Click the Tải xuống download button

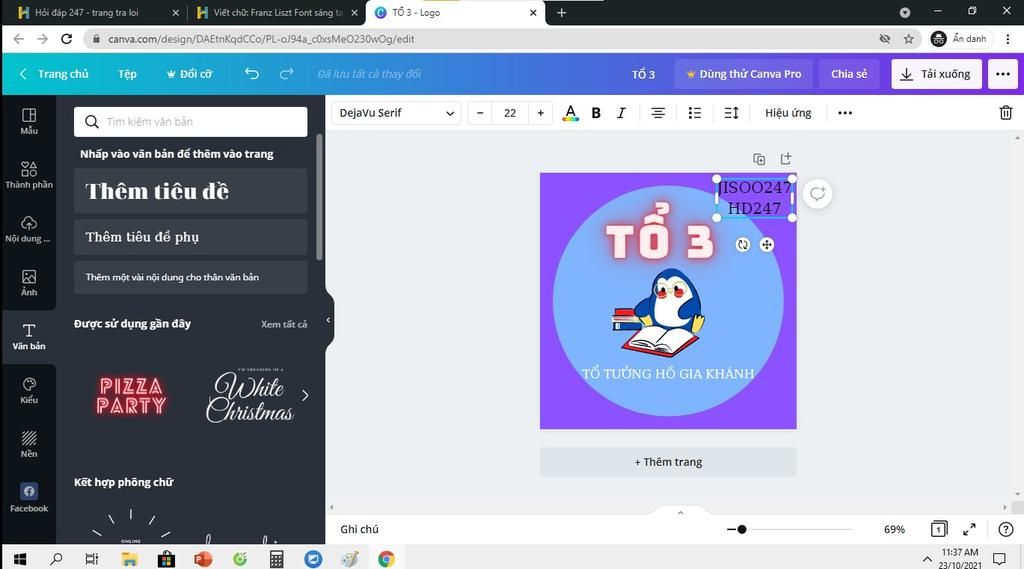pyautogui.click(x=936, y=74)
